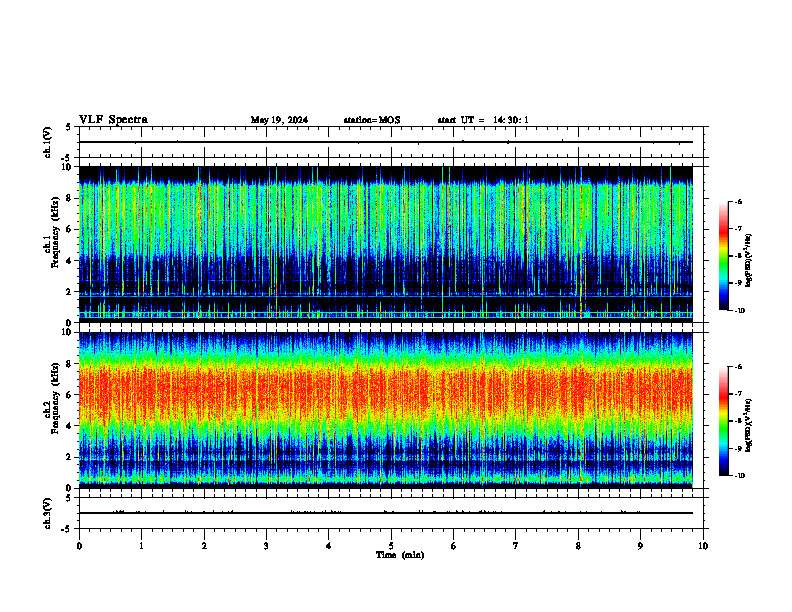This screenshot has height=612, width=792.
Task: Click the "ch.3(V)" waveform axis label
Action: point(48,513)
